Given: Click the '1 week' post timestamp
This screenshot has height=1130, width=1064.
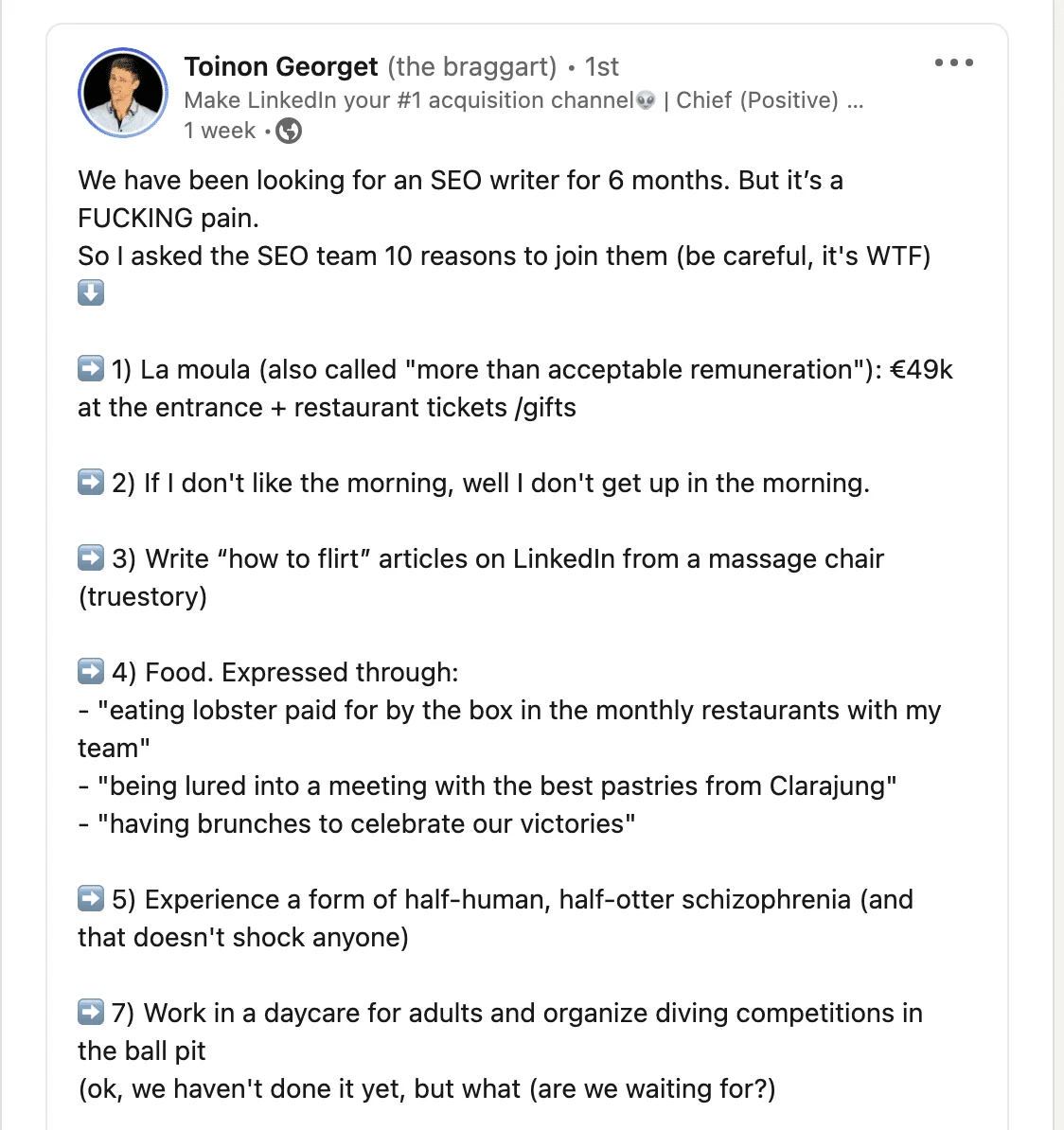Looking at the screenshot, I should [x=220, y=131].
